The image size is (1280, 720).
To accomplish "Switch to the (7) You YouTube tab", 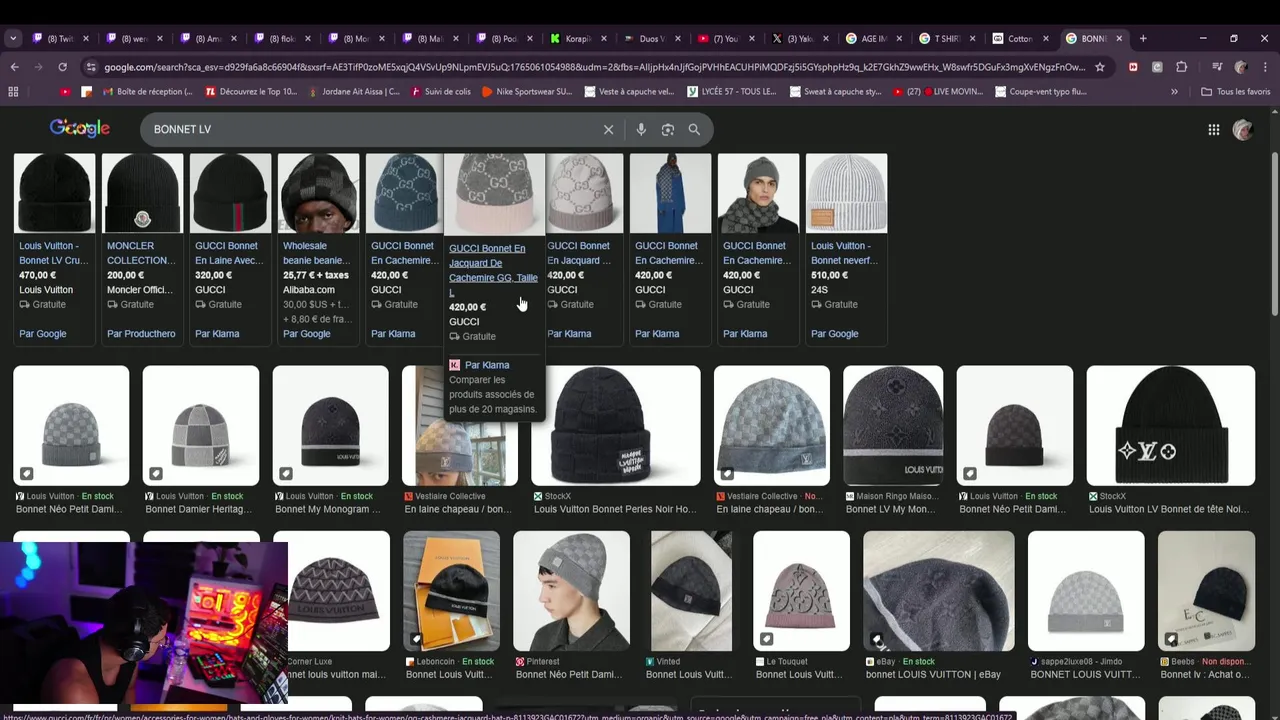I will (724, 38).
